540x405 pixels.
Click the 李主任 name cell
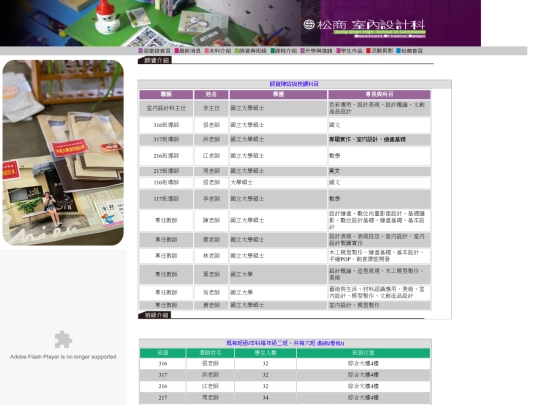point(211,108)
